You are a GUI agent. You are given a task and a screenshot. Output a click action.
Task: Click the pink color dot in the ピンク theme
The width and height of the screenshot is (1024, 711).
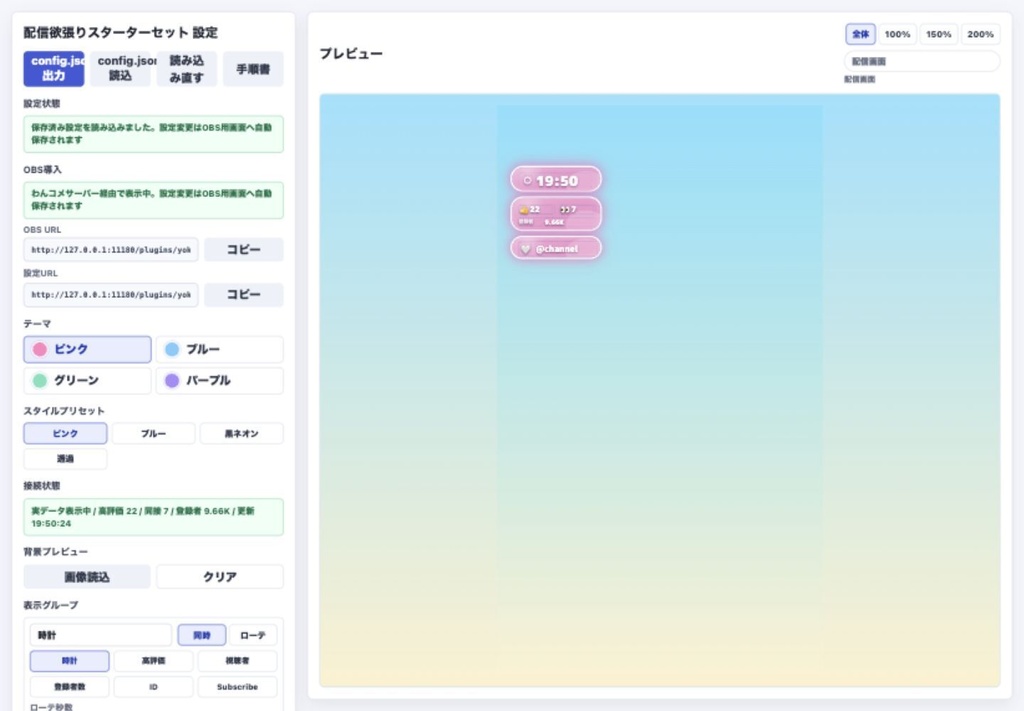tap(40, 349)
